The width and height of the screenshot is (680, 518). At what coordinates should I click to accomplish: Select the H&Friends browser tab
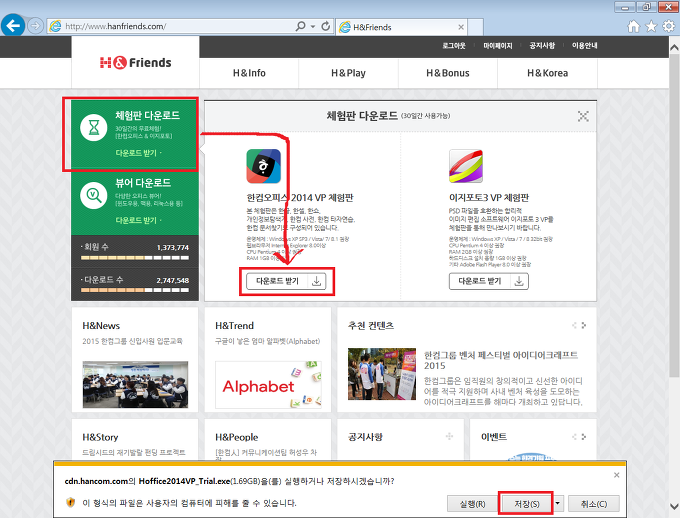[402, 27]
